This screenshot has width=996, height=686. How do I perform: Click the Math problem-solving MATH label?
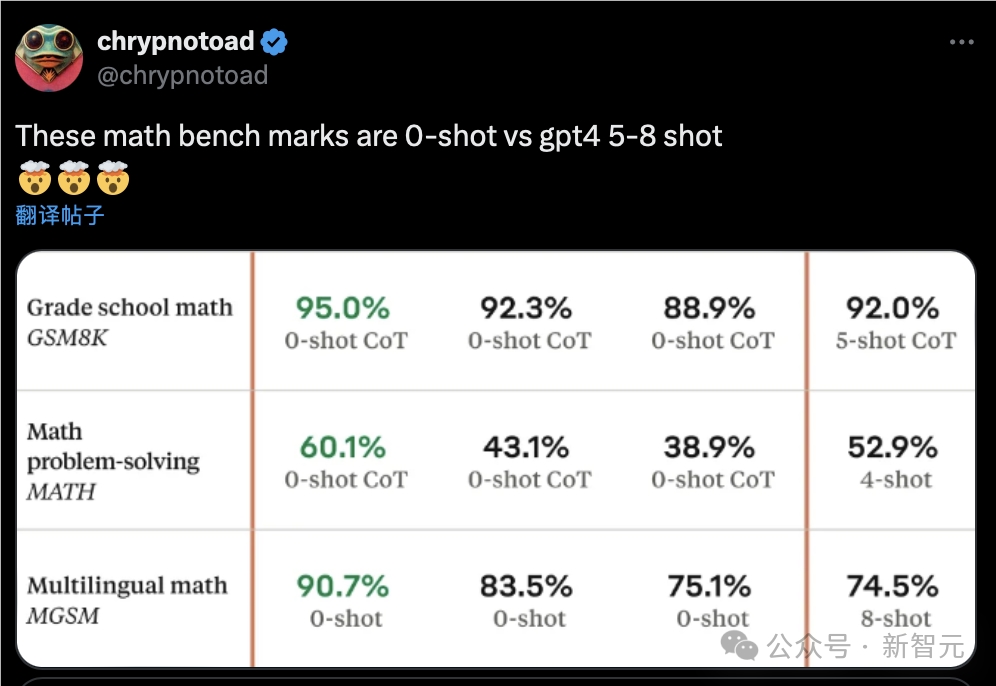click(113, 461)
